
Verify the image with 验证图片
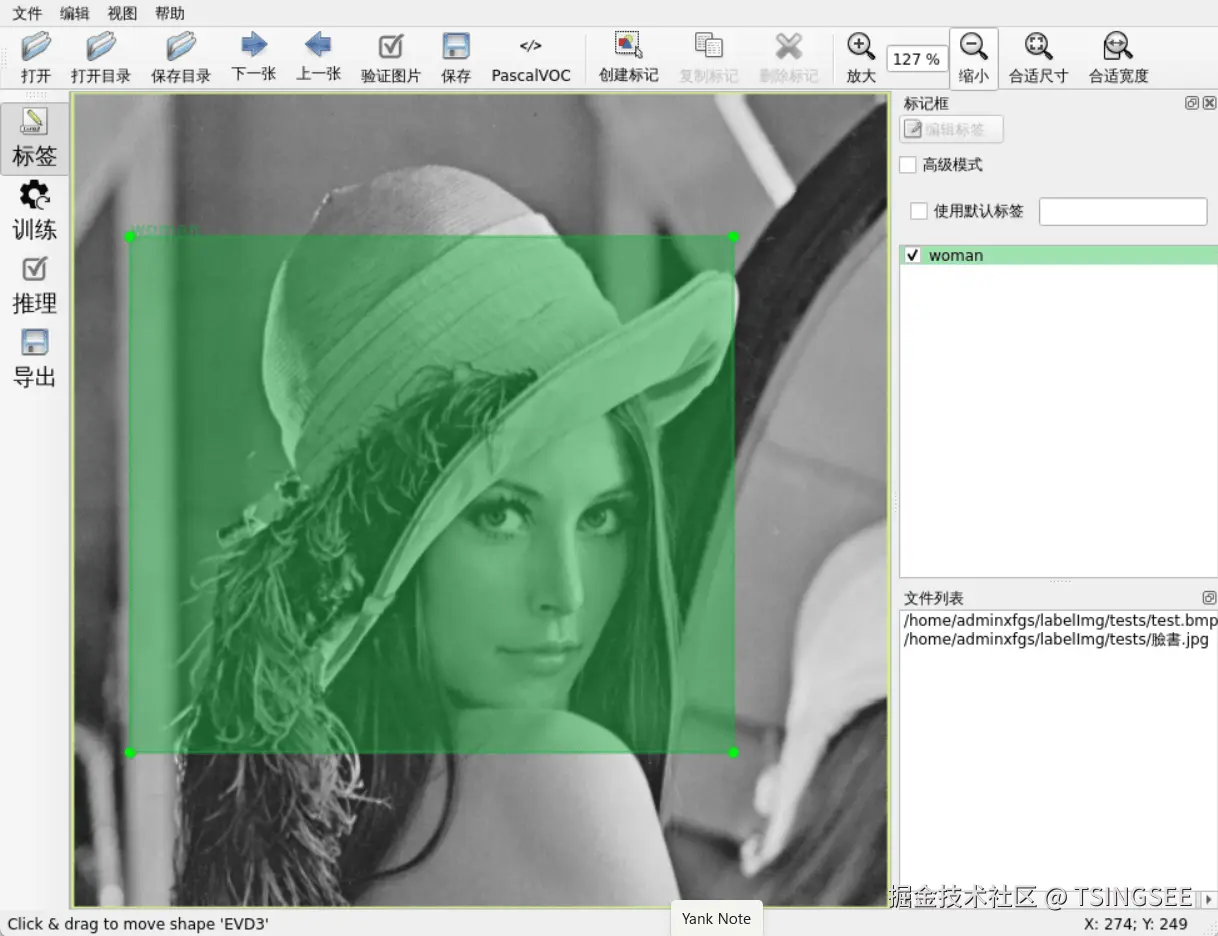[x=391, y=58]
